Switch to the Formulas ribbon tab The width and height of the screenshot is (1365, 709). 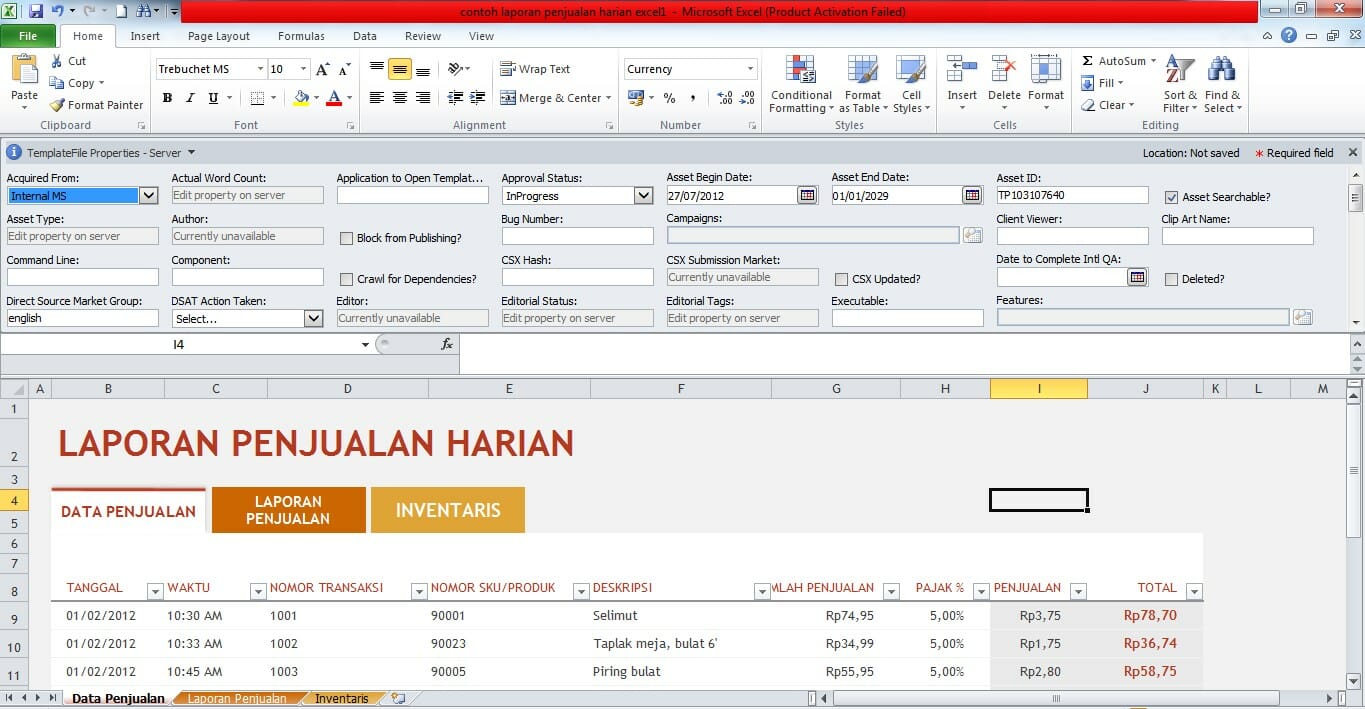click(x=301, y=36)
